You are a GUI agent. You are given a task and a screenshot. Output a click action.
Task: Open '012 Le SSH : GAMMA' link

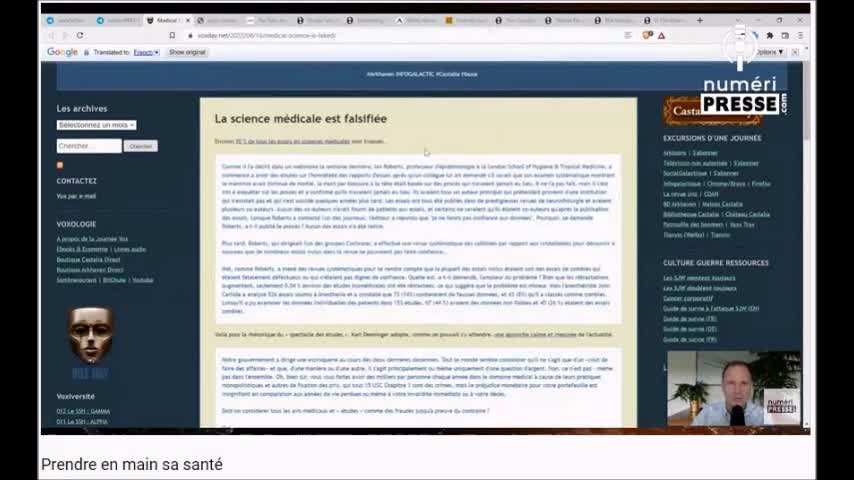83,411
